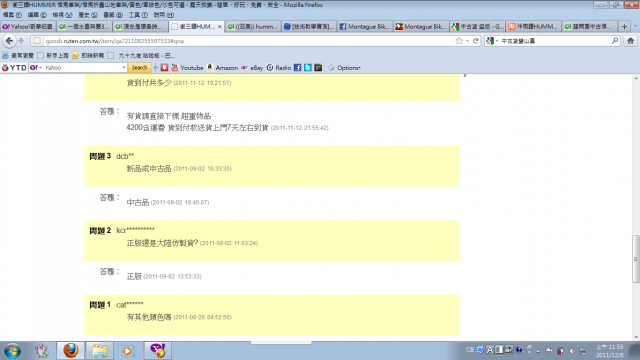The image size is (640, 360).
Task: Switch to the second tab with ruten icon
Action: coord(84,27)
